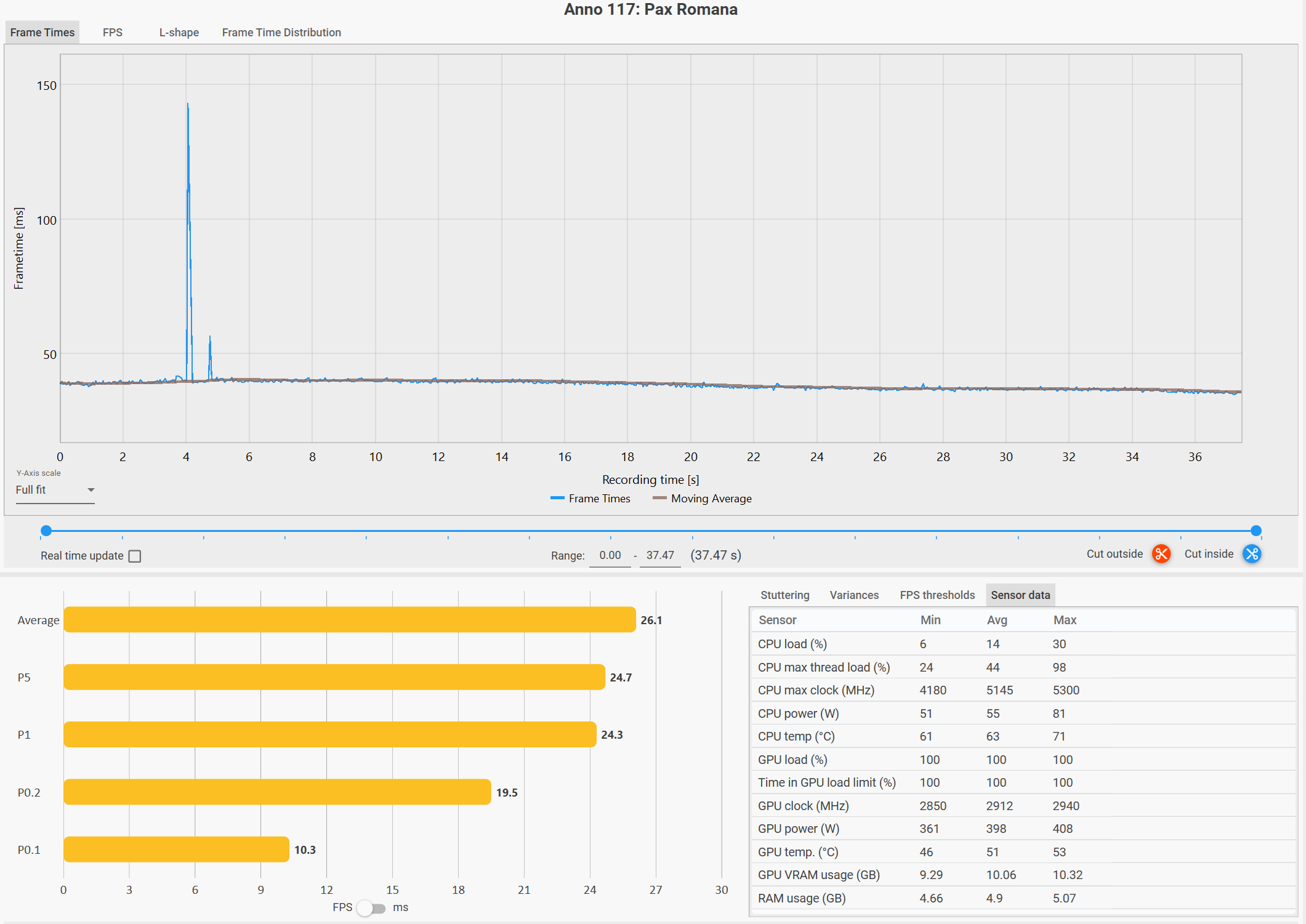The height and width of the screenshot is (924, 1306).
Task: Click the CPU power average value 55
Action: coord(993,713)
